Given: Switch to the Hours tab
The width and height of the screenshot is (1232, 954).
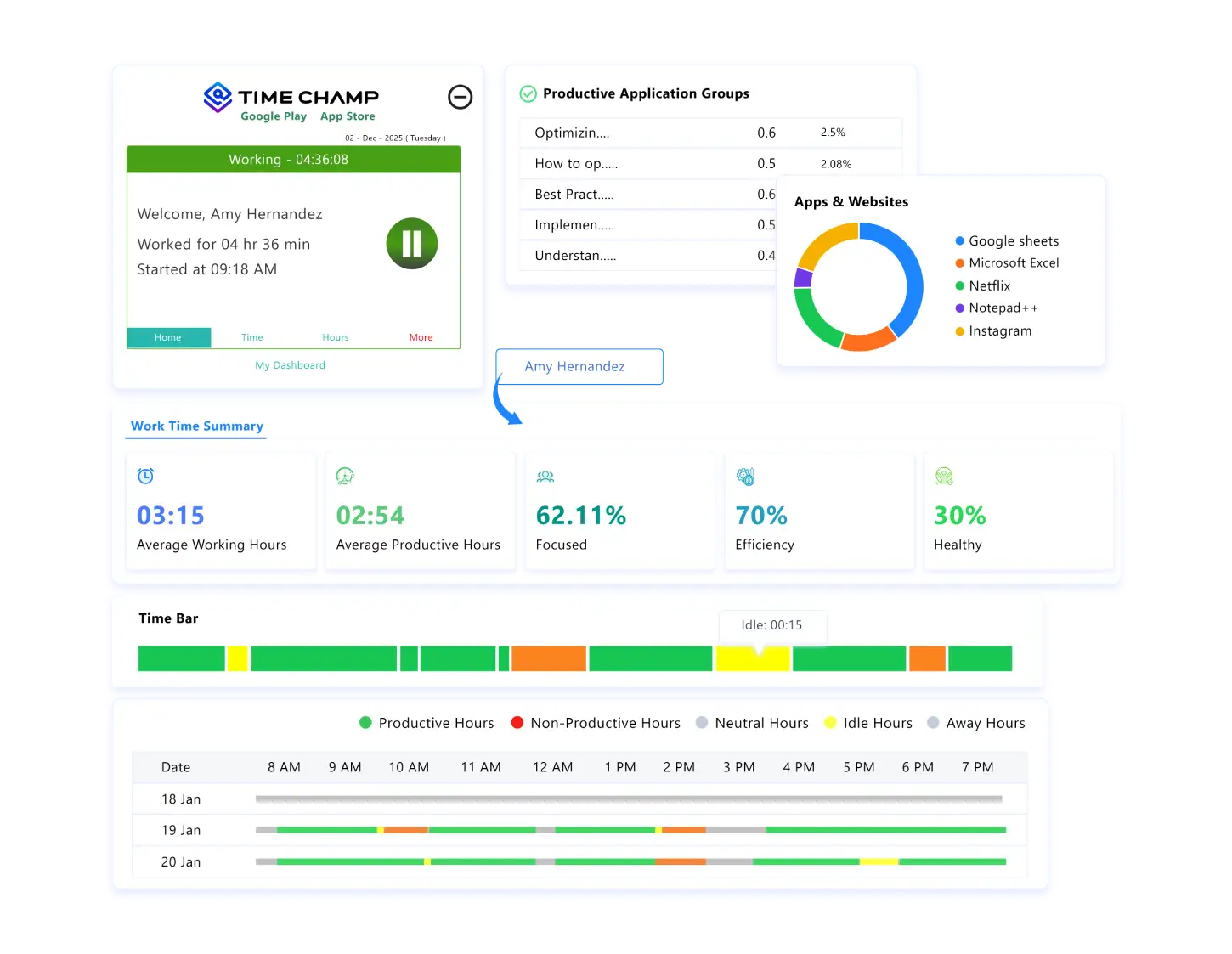Looking at the screenshot, I should click(335, 337).
